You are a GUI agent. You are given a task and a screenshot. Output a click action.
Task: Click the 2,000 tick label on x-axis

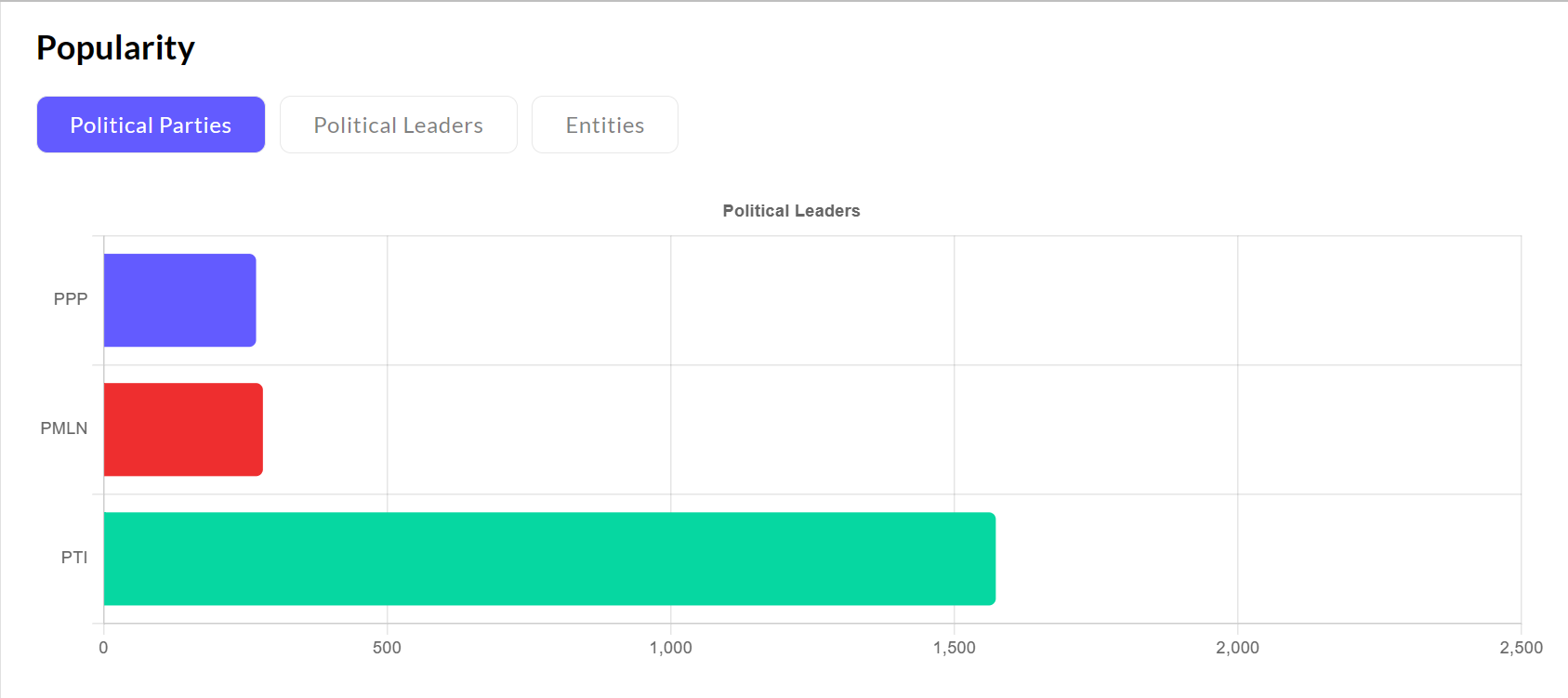[x=1237, y=648]
